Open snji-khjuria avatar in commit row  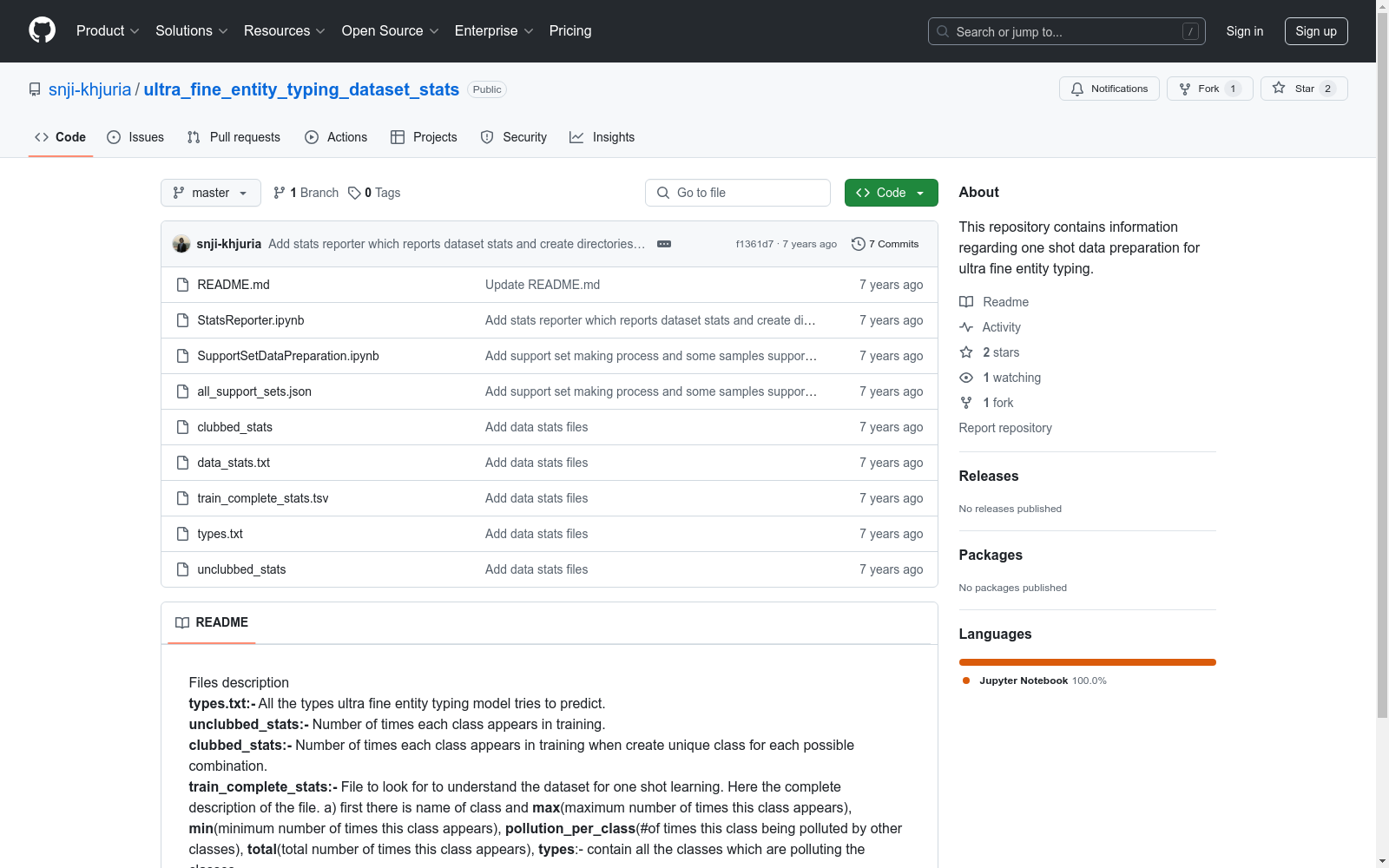(x=181, y=244)
